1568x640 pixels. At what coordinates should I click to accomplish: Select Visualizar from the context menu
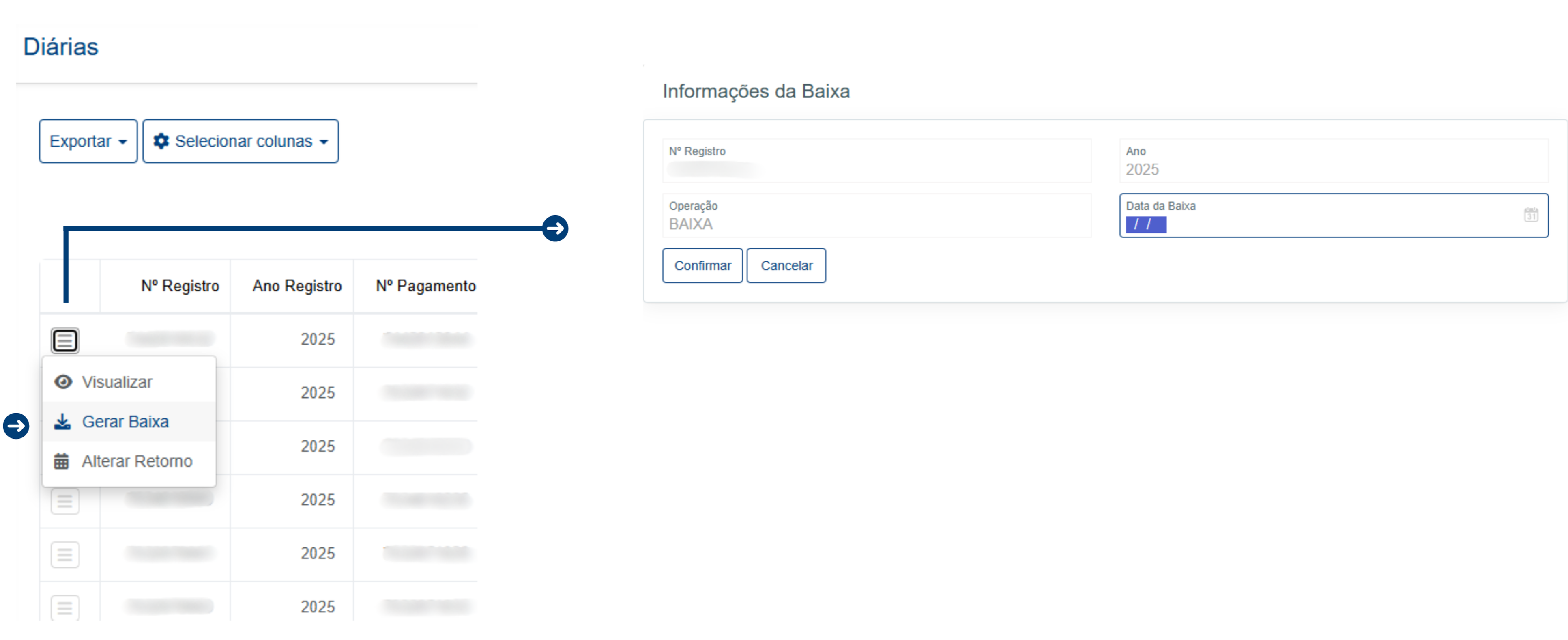point(117,382)
